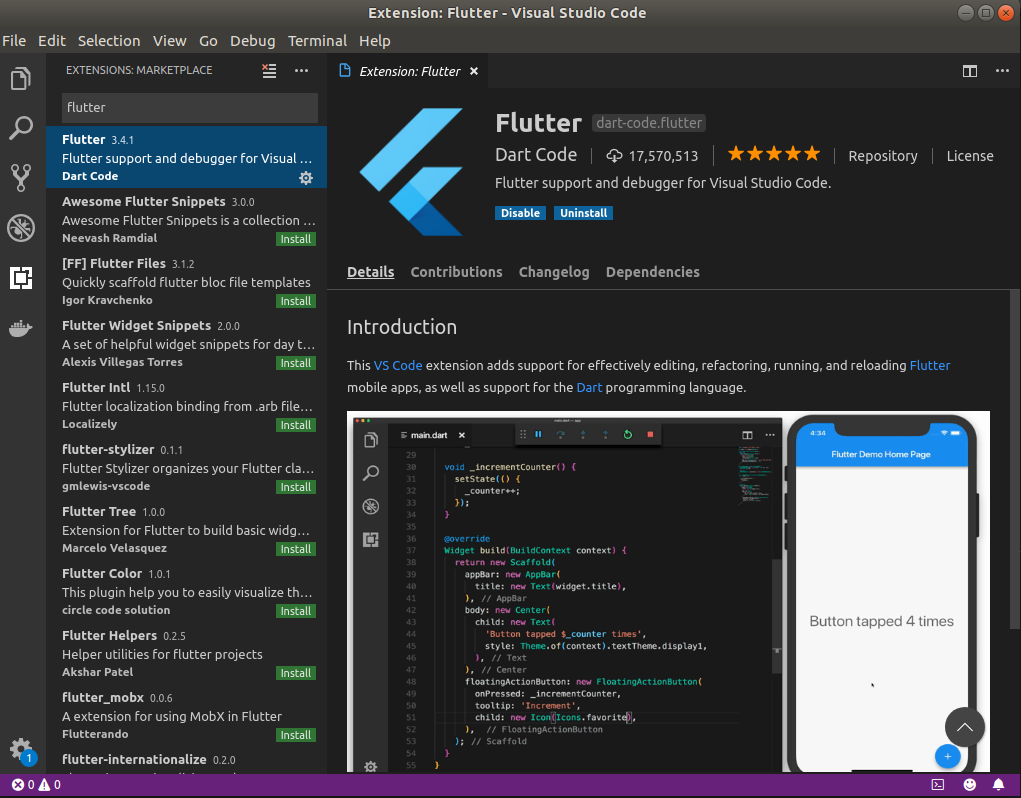Screen dimensions: 1021x798
Task: Install Flutter Tree extension
Action: (x=296, y=549)
